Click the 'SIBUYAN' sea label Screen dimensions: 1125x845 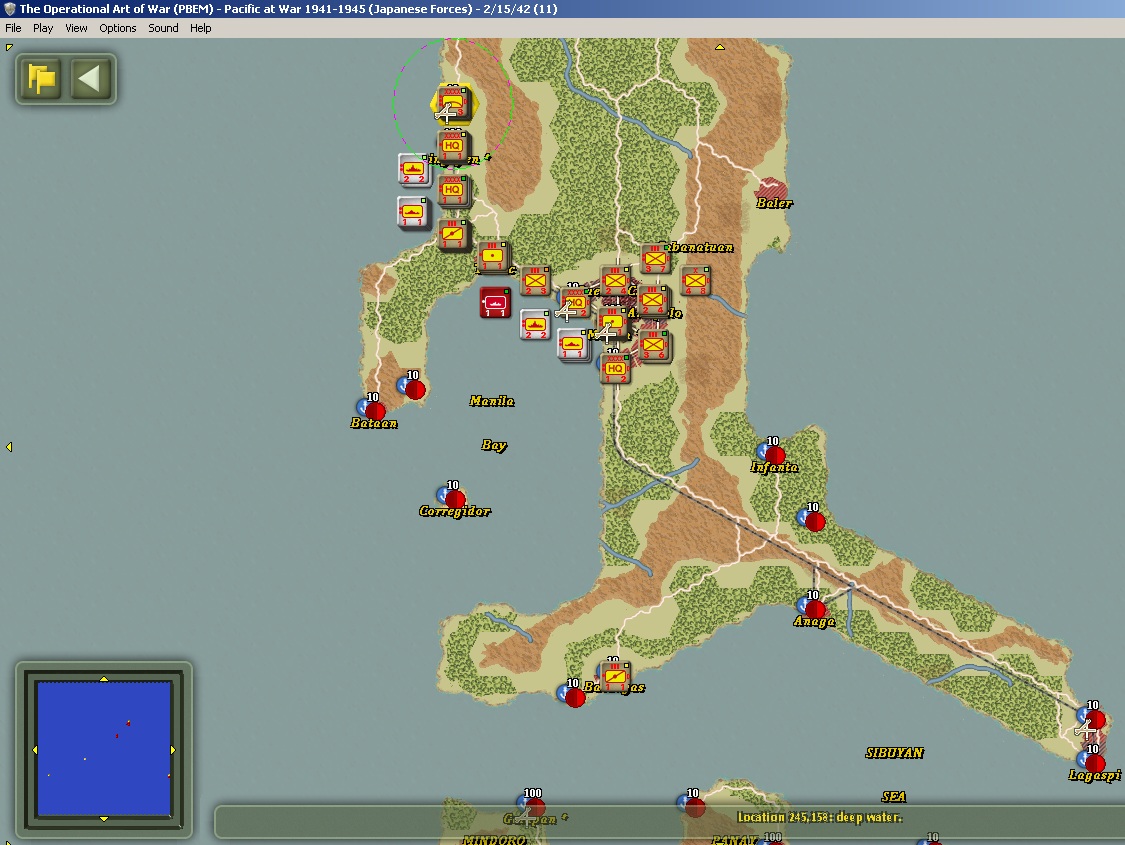coord(895,752)
